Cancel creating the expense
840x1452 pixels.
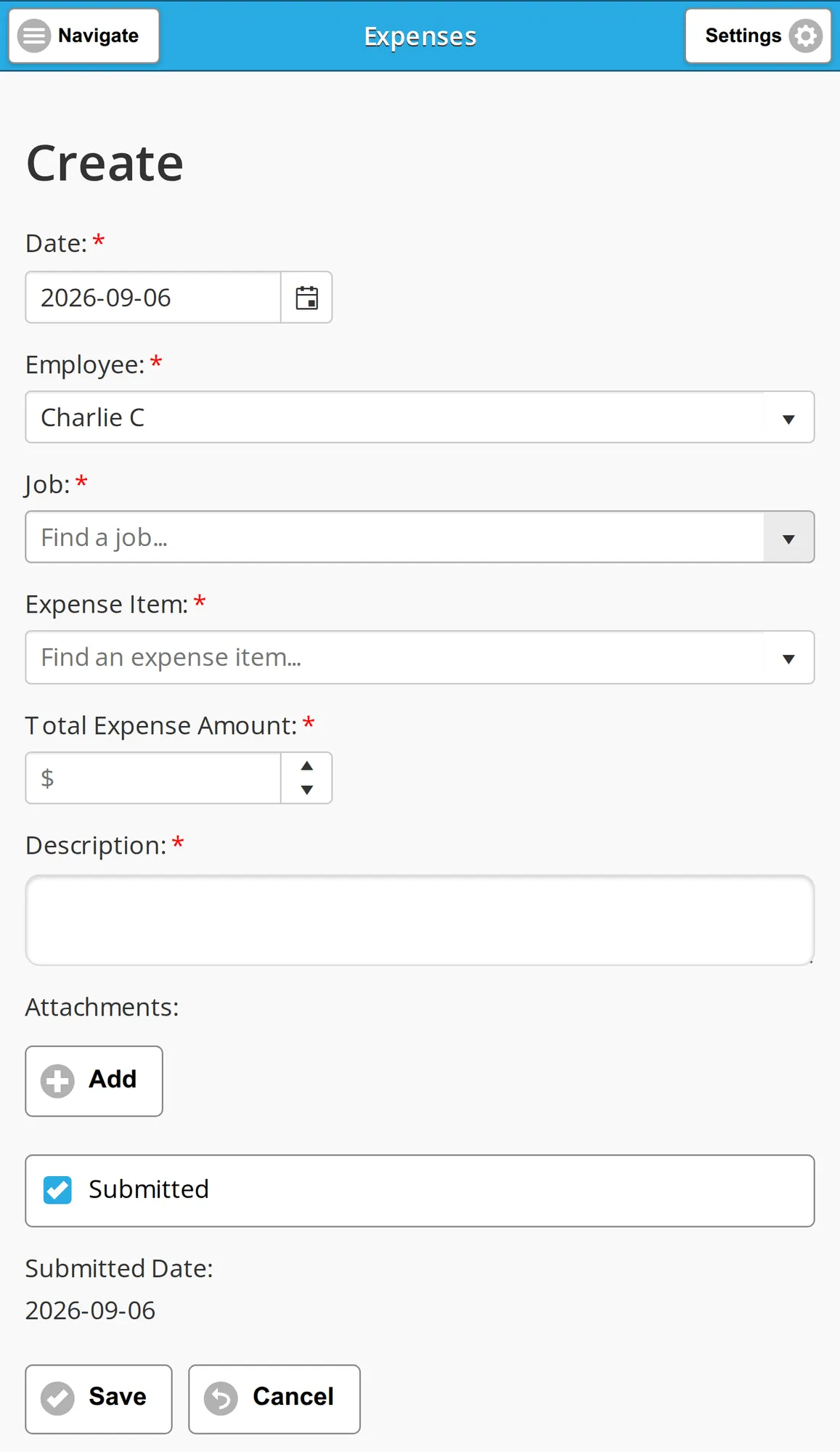pyautogui.click(x=274, y=1399)
